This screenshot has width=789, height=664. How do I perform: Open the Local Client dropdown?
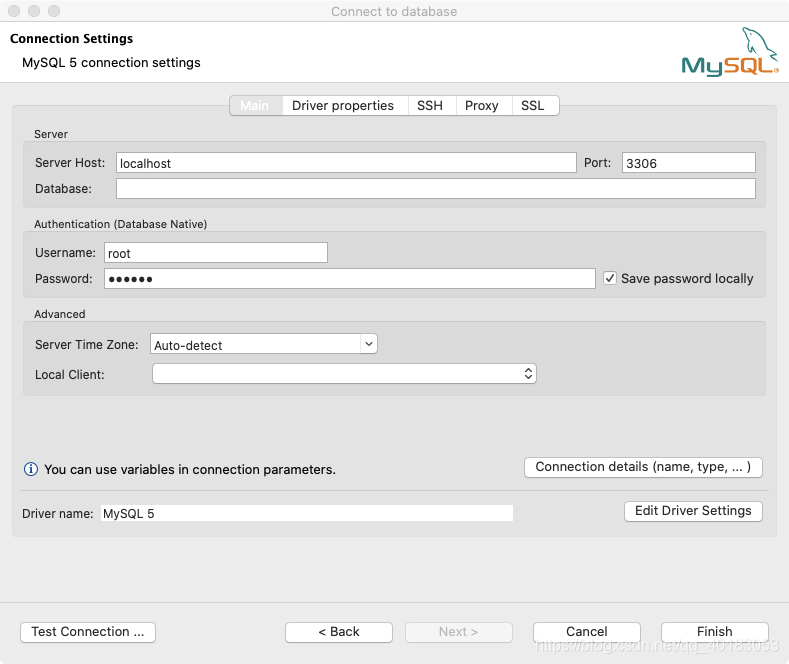344,374
